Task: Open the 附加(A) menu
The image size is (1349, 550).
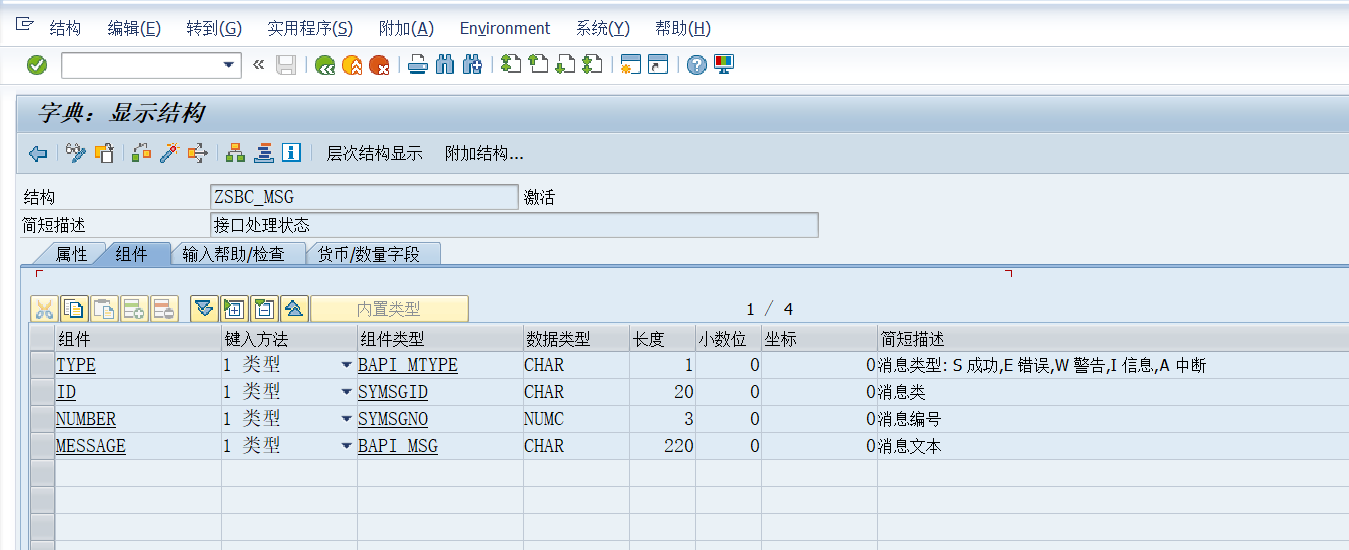Action: [406, 28]
